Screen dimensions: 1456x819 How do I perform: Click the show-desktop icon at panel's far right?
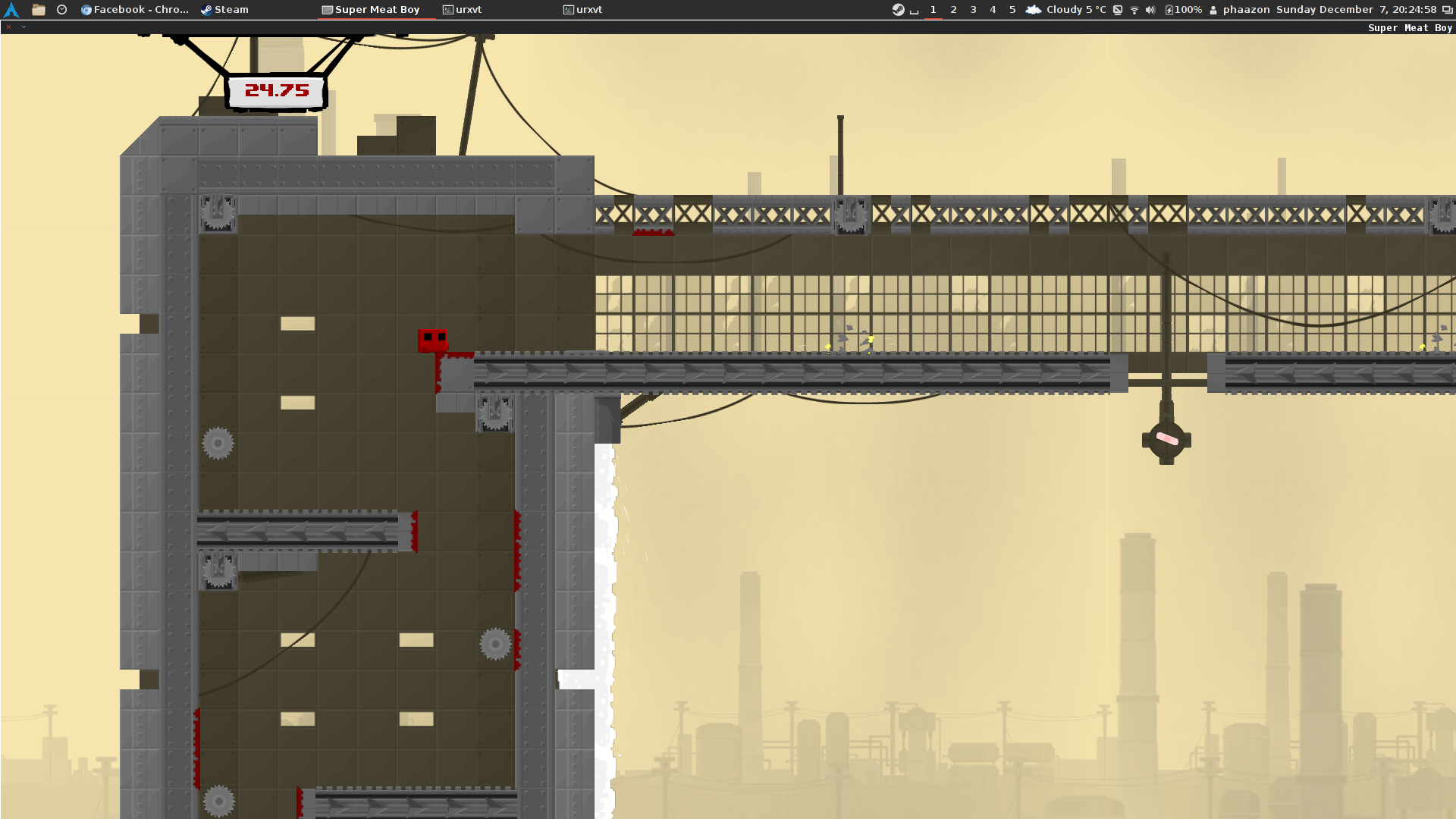[x=1447, y=10]
